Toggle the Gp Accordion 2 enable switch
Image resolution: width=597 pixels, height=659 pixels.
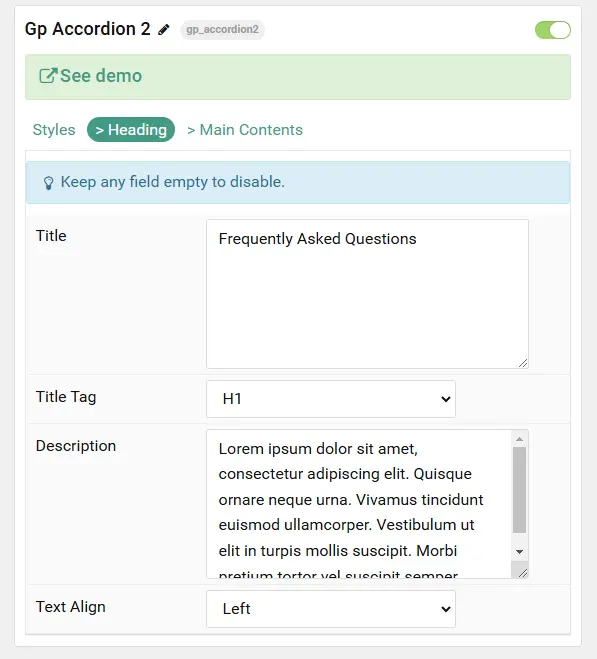point(552,30)
